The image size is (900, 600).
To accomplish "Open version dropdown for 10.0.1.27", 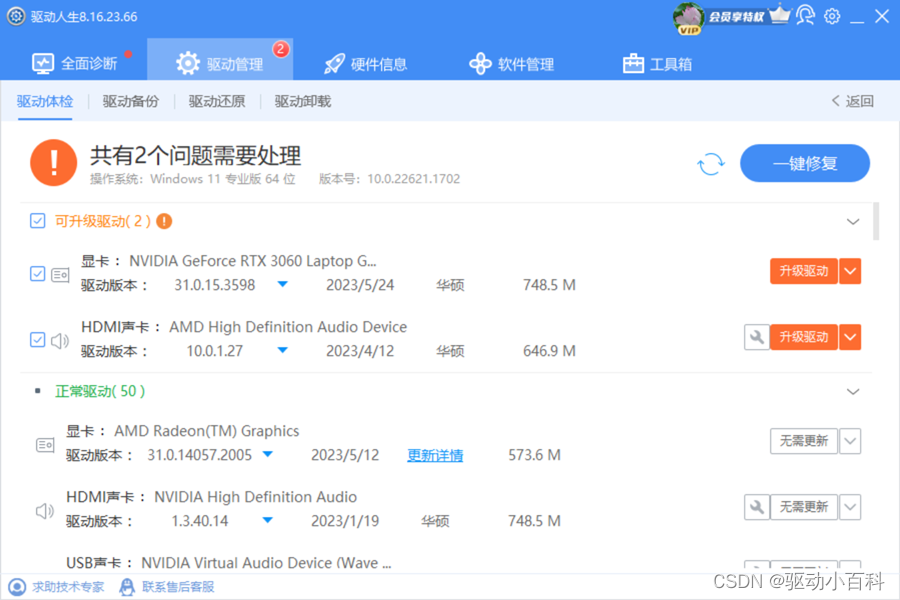I will [x=282, y=350].
